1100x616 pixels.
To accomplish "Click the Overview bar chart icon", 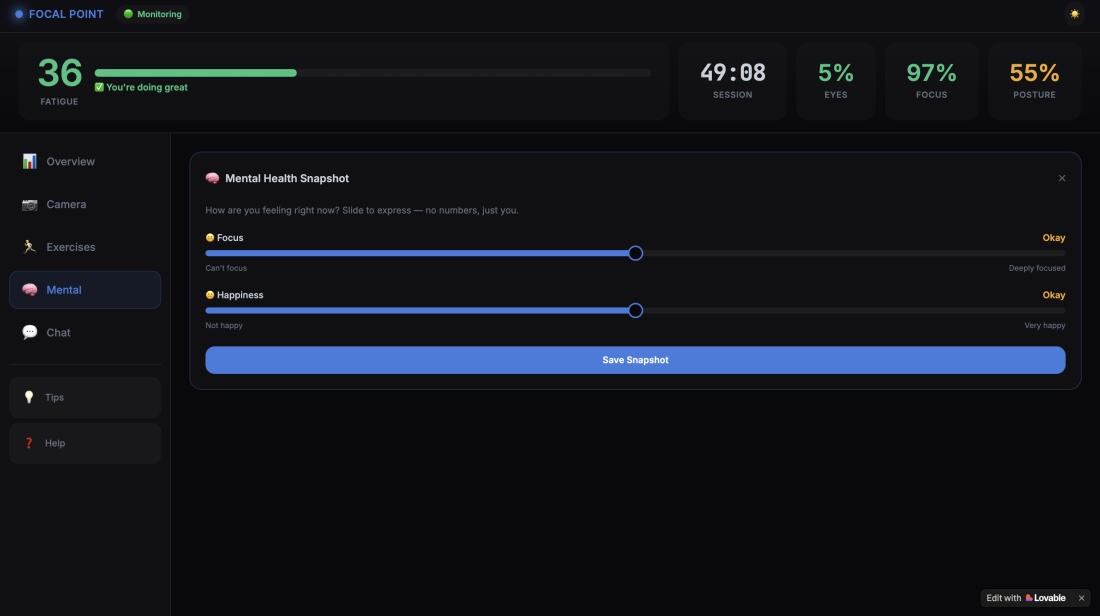I will [x=29, y=161].
